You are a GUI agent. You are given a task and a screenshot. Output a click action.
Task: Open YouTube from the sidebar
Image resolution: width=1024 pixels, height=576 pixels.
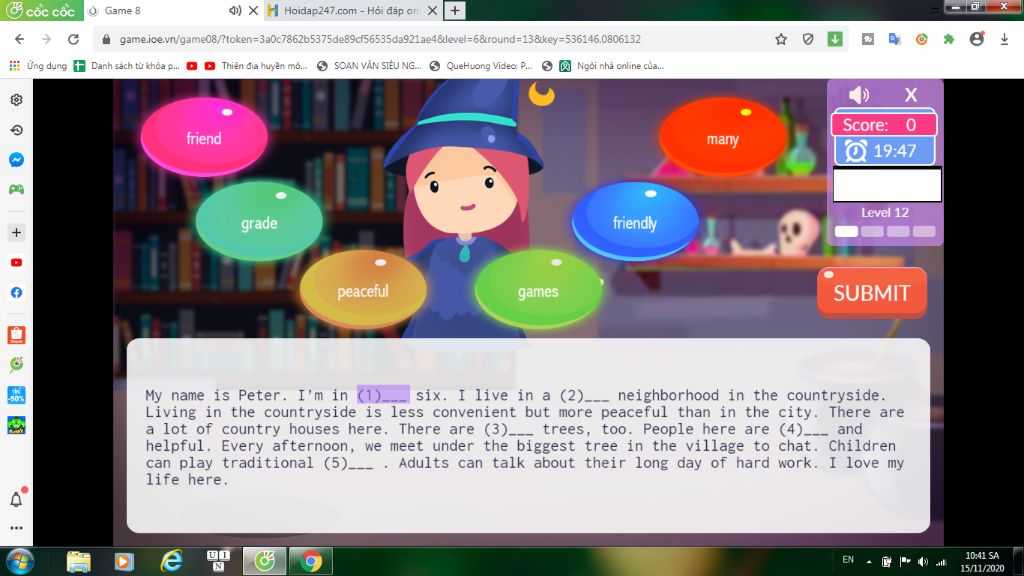pyautogui.click(x=16, y=263)
